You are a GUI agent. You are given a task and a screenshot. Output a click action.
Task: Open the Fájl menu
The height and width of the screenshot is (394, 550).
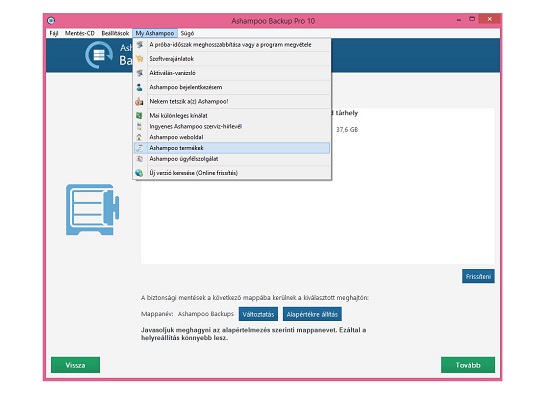pos(54,33)
